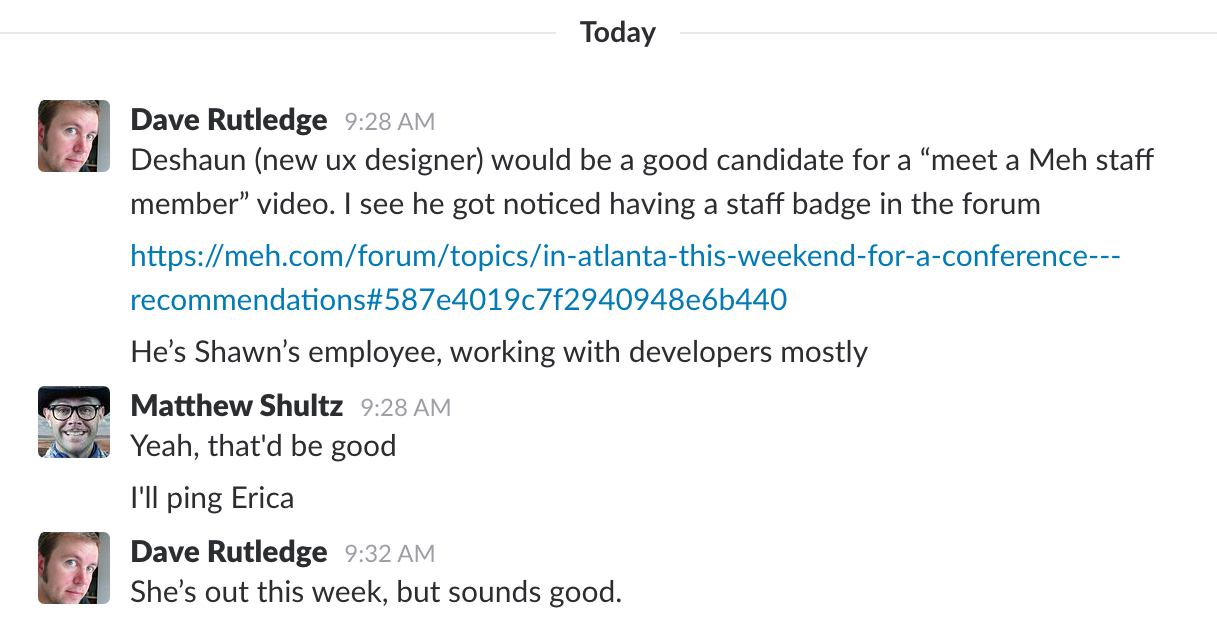Select the message starting 'Deshaun (new ux designer)'
Viewport: 1217px width, 621px height.
(x=642, y=160)
